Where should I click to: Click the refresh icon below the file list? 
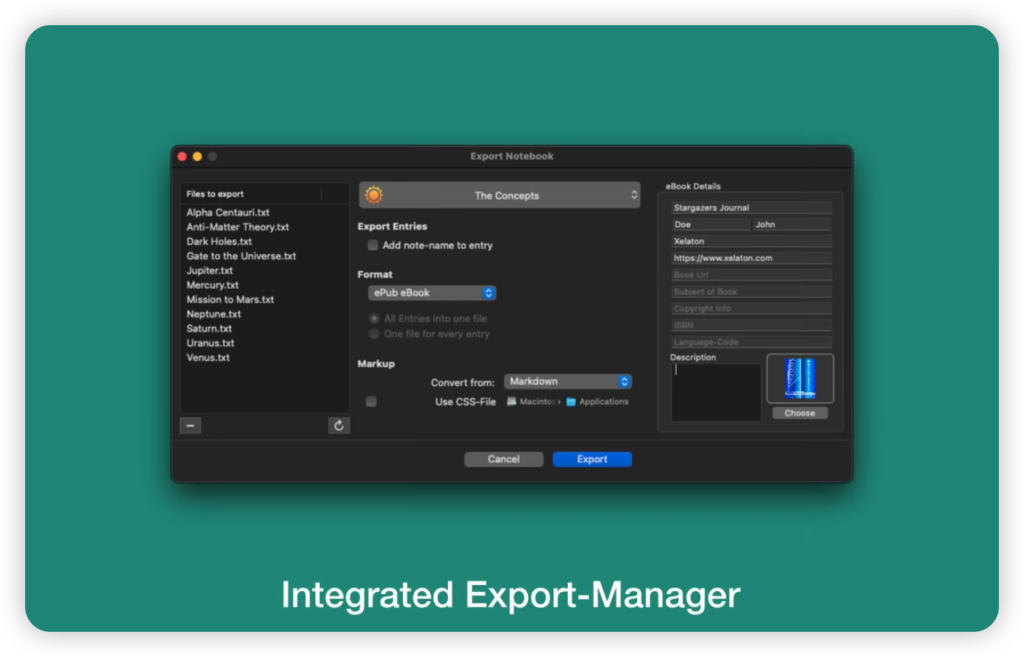pos(339,424)
